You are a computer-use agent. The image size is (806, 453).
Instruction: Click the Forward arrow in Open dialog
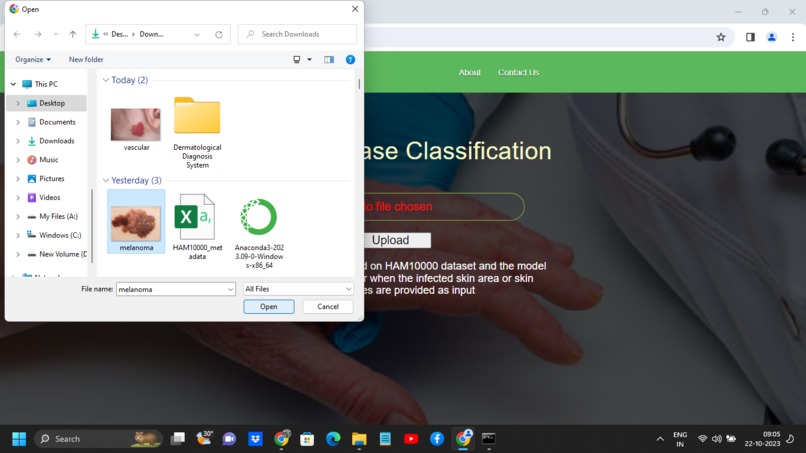(x=38, y=34)
